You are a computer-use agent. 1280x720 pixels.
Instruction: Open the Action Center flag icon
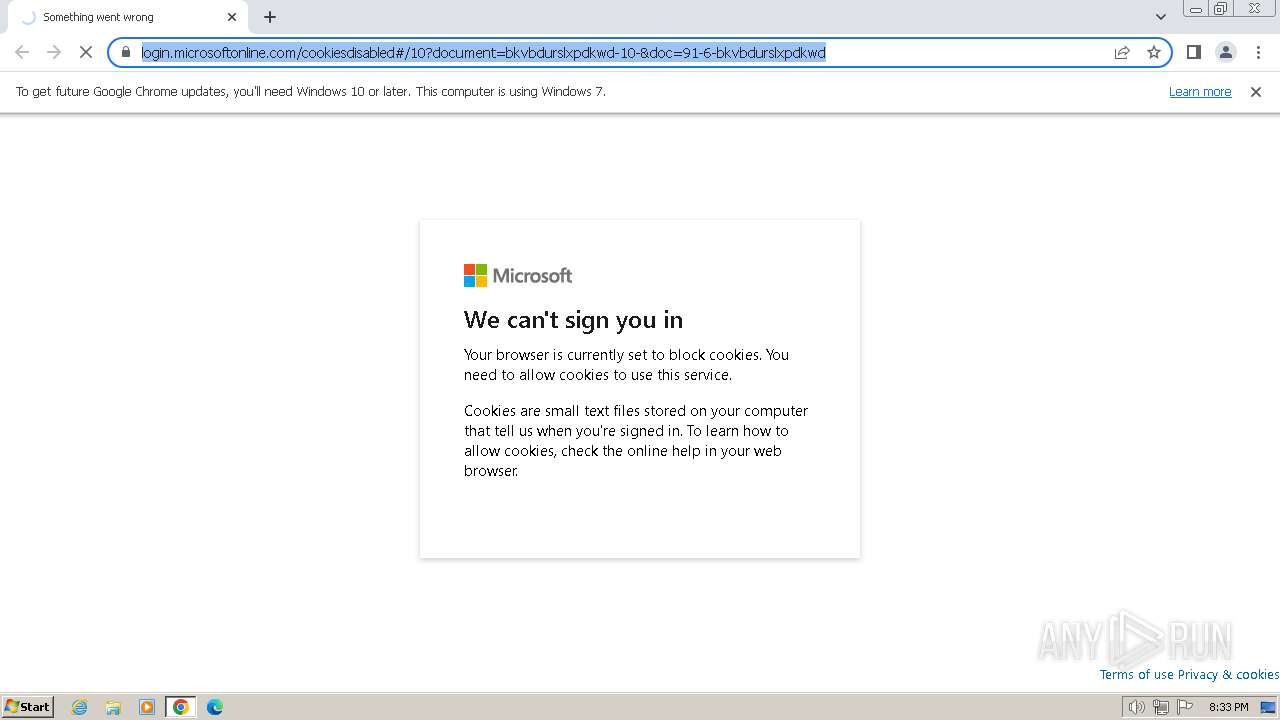pyautogui.click(x=1185, y=707)
